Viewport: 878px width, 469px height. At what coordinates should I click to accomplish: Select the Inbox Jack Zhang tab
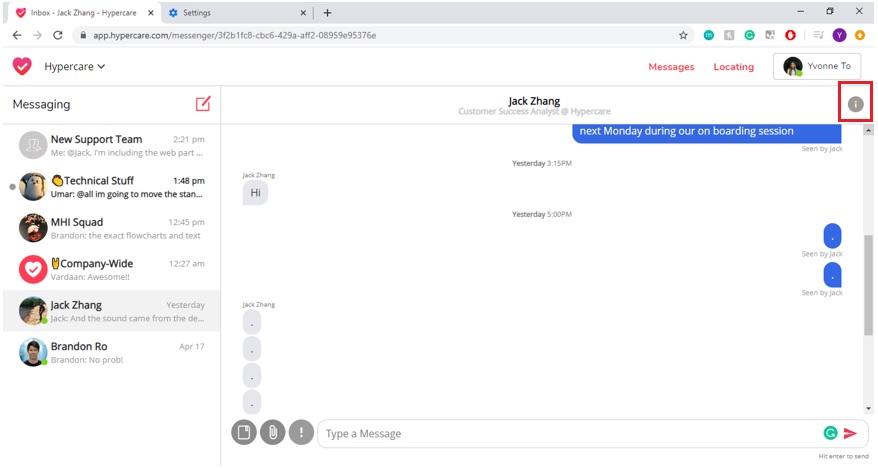pyautogui.click(x=84, y=13)
